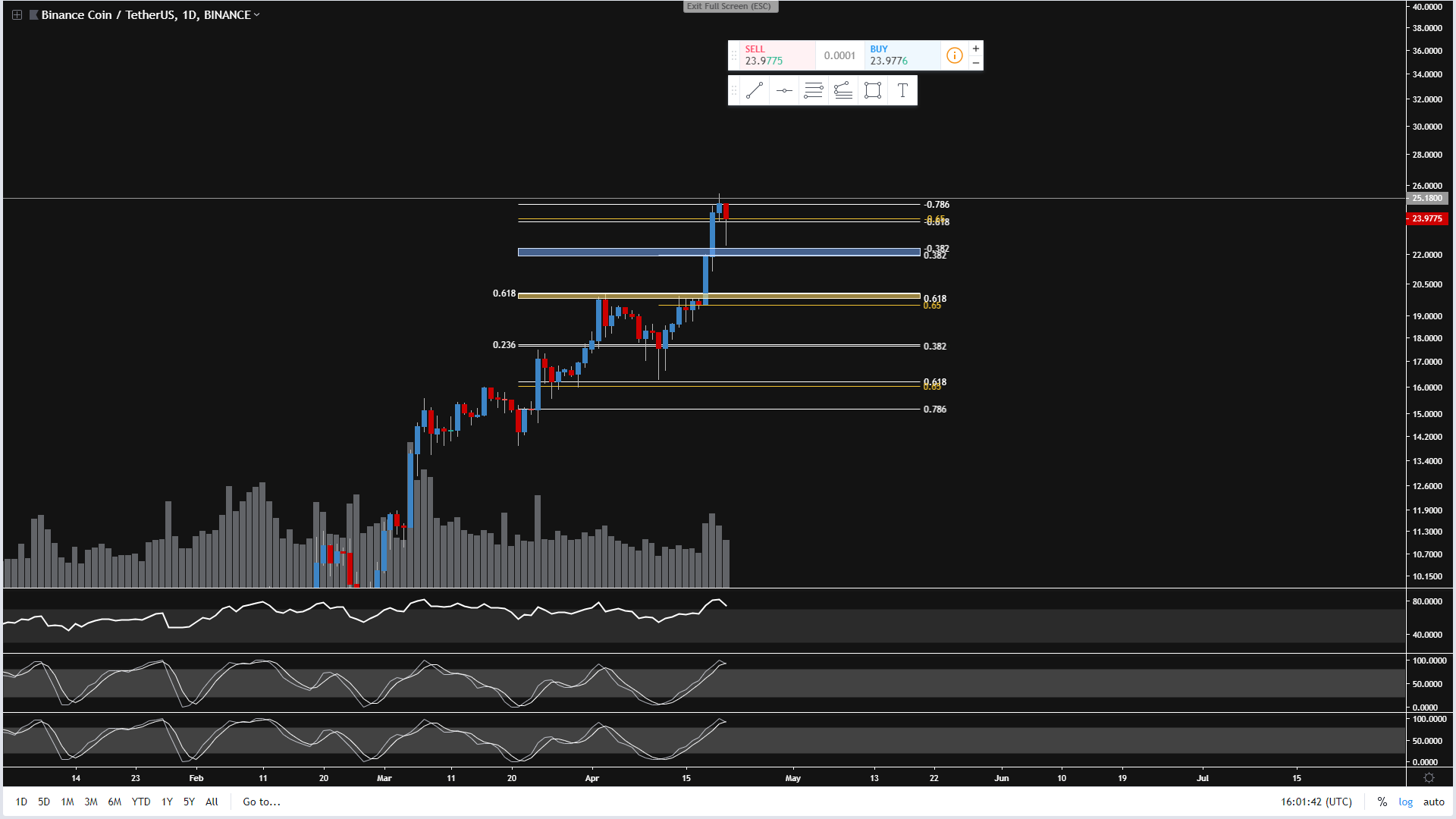Viewport: 1456px width, 819px height.
Task: Open the Go to... date dialog
Action: point(262,802)
